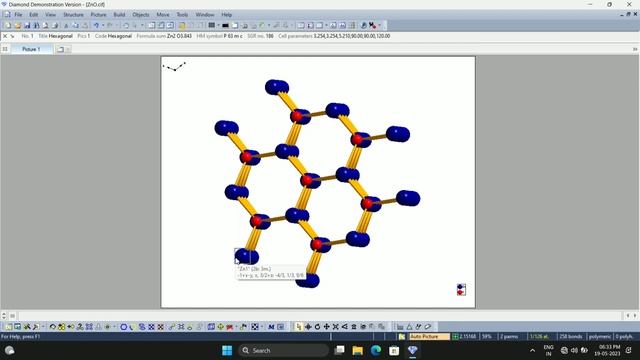Click the green arrow icon in bottom toolbar
Viewport: 640px width, 360px height.
220,327
